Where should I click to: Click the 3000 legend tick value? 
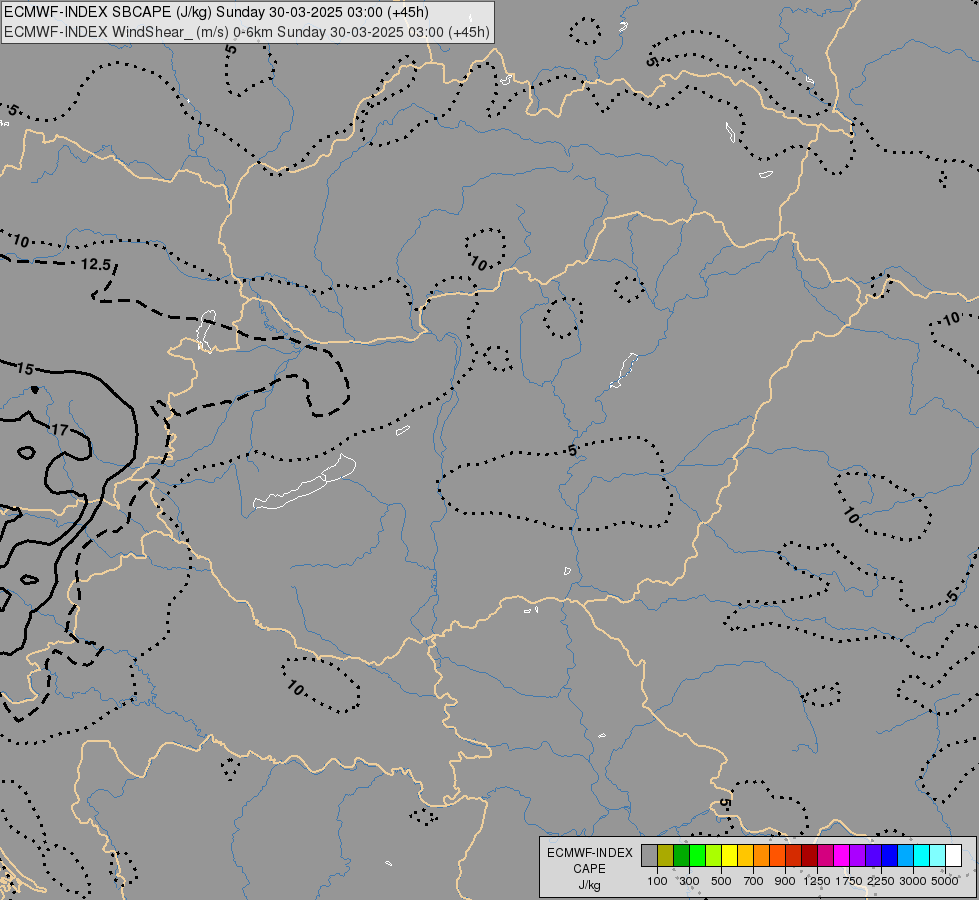(913, 881)
